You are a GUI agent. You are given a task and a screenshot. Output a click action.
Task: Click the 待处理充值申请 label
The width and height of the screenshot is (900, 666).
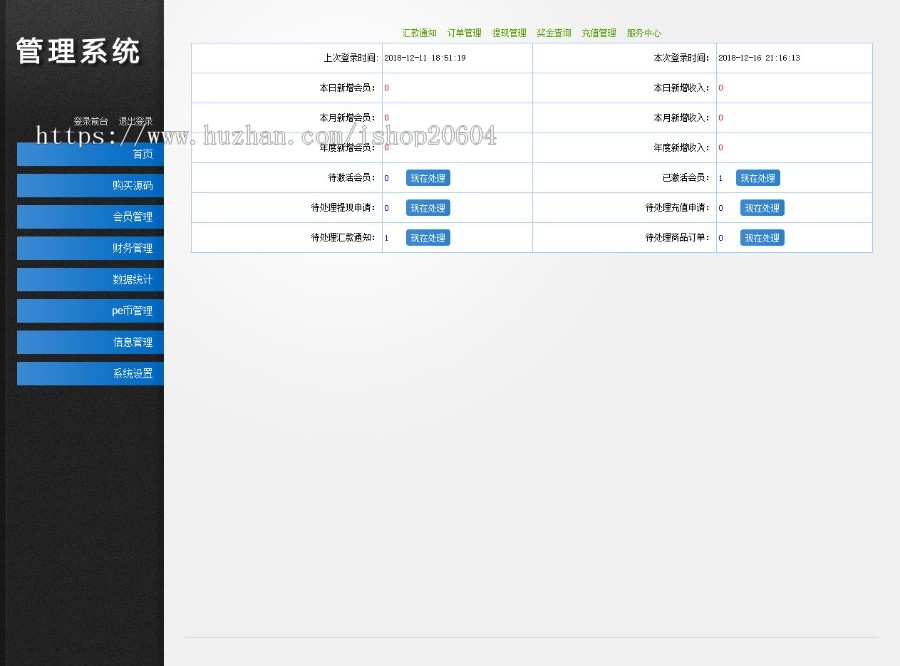(x=677, y=208)
